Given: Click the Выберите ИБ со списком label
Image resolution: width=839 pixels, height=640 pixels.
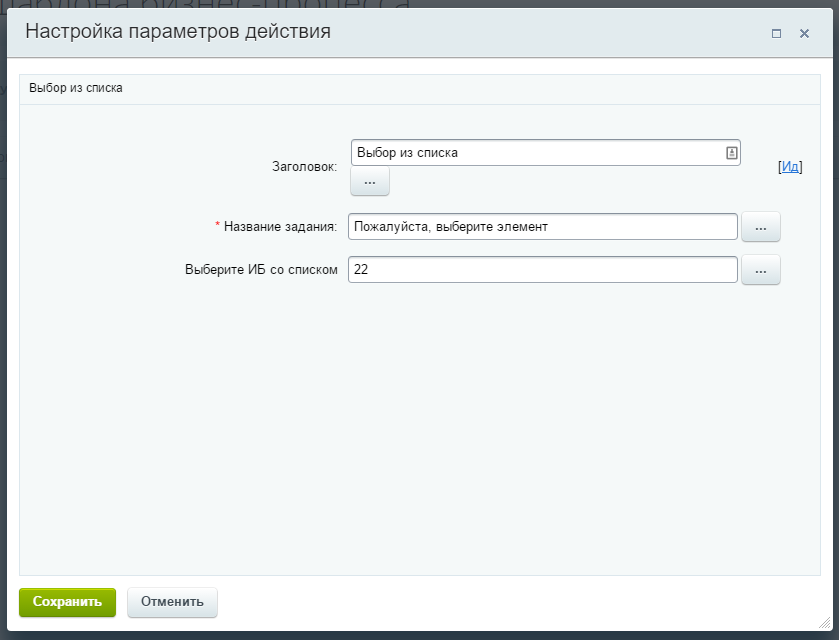Looking at the screenshot, I should coord(262,270).
